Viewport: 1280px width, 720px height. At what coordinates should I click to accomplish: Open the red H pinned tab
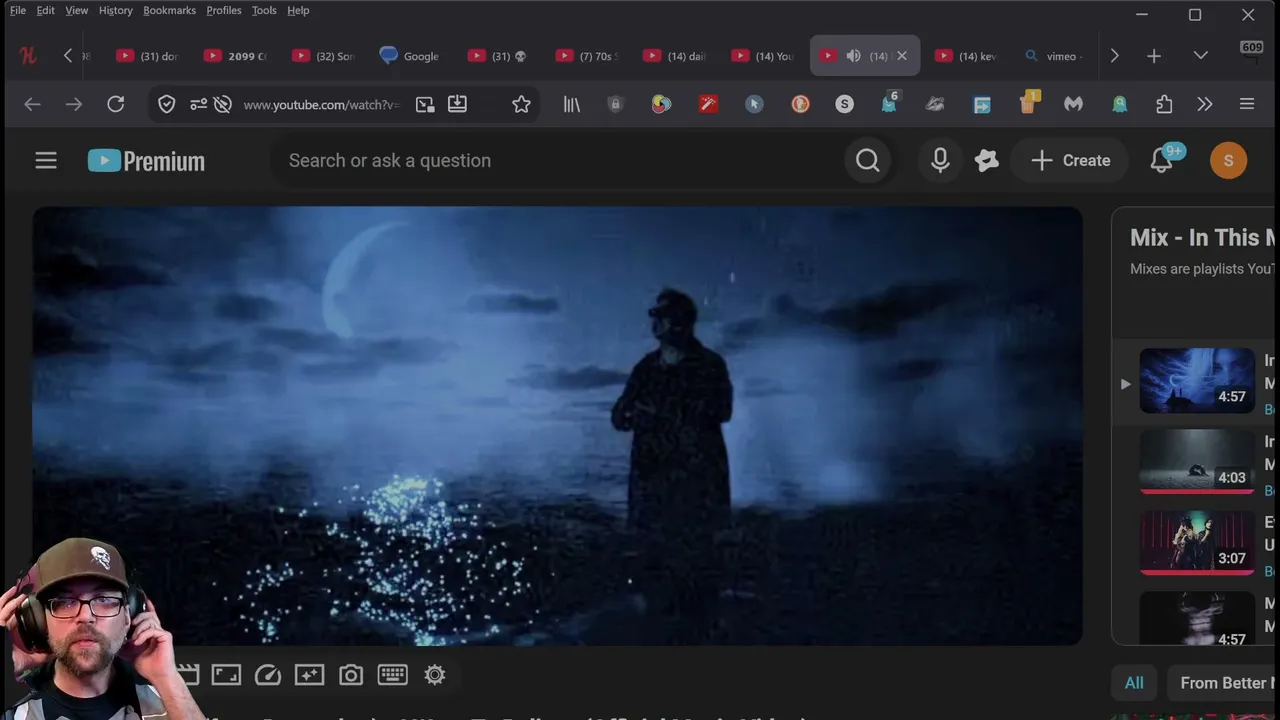28,56
